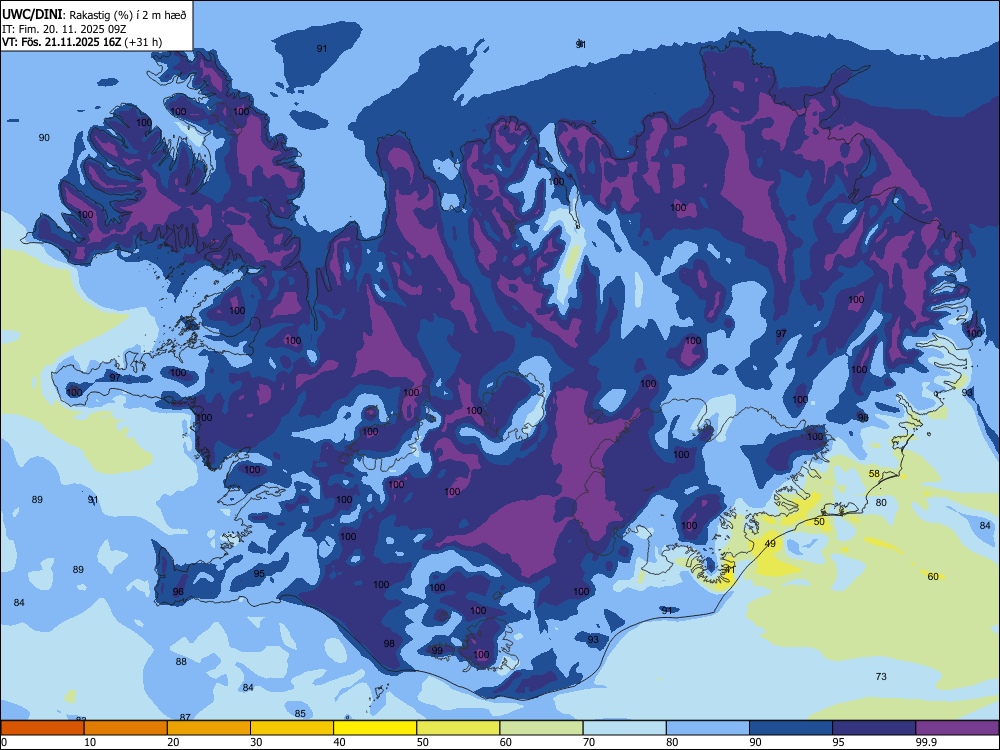Click the value '58' on the southeast coast

tap(874, 474)
